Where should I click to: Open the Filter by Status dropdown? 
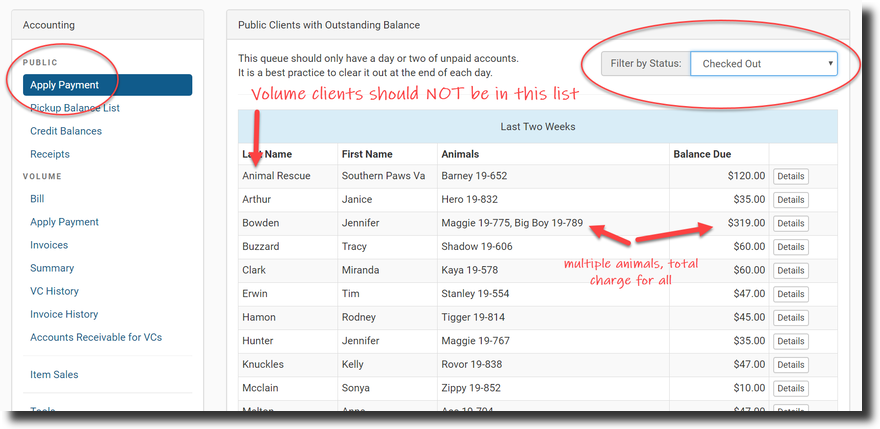pyautogui.click(x=763, y=64)
